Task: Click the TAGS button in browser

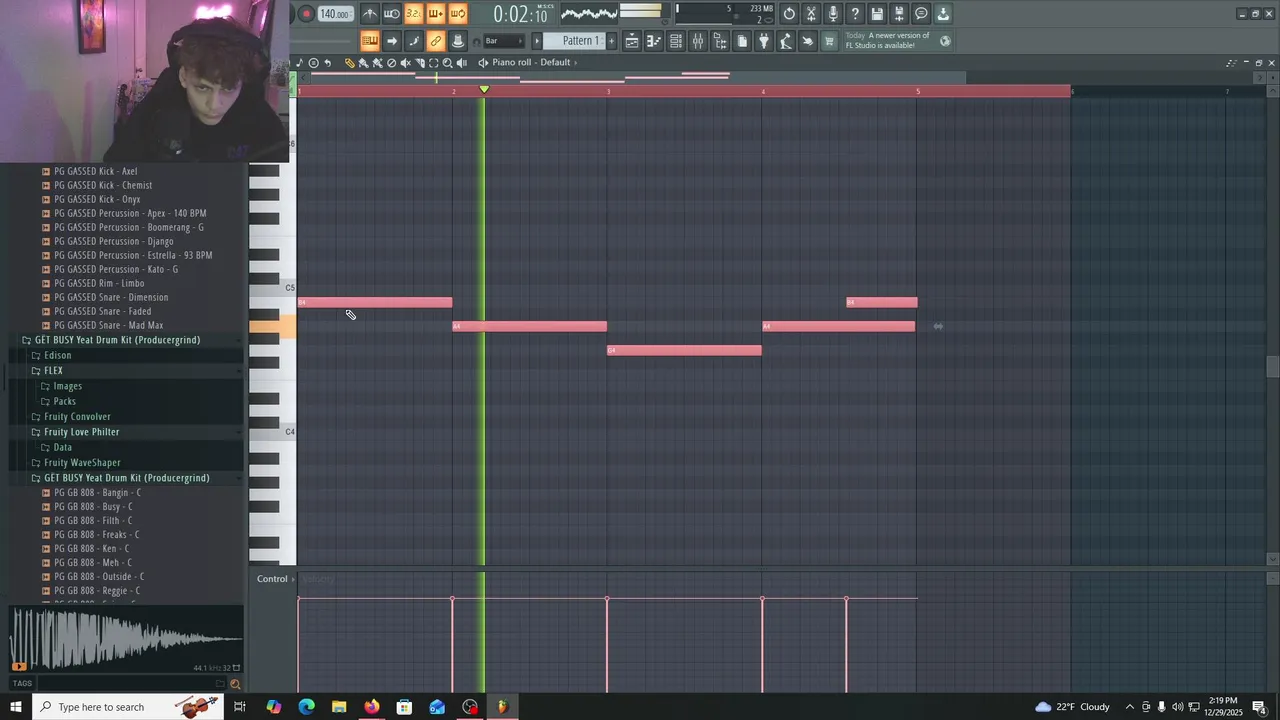Action: click(22, 684)
